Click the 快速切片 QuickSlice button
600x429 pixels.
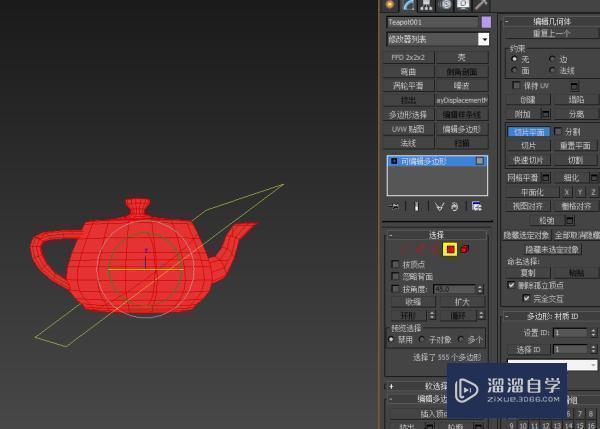[528, 160]
